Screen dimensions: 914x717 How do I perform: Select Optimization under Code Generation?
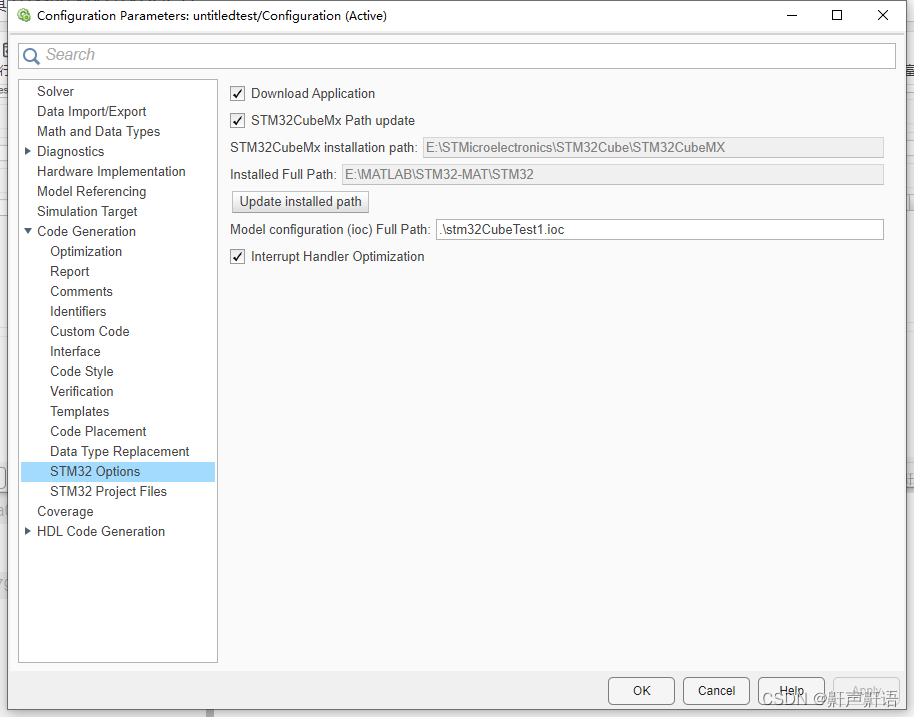tap(86, 251)
